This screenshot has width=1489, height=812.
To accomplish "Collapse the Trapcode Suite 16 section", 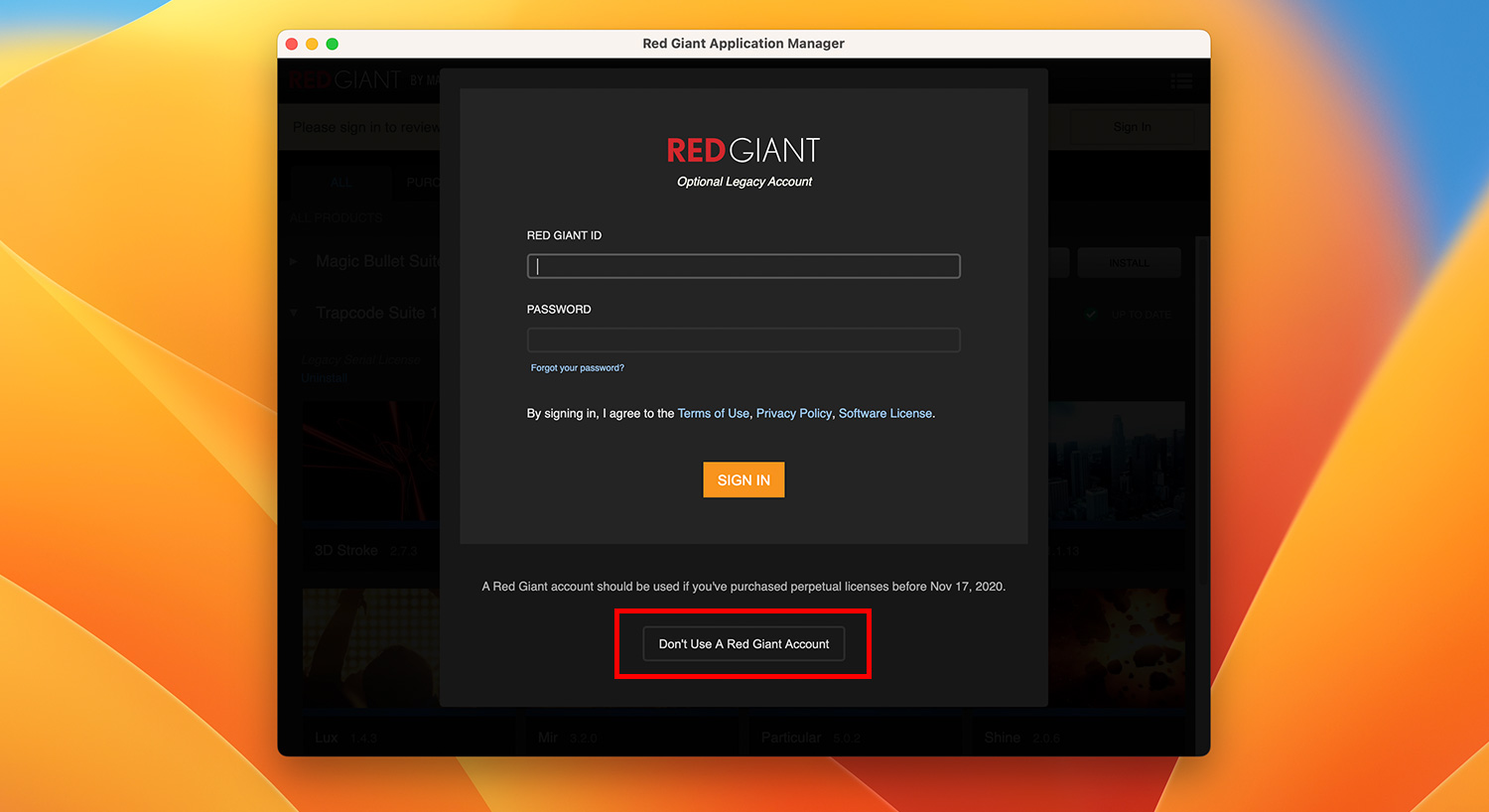I will (x=293, y=313).
